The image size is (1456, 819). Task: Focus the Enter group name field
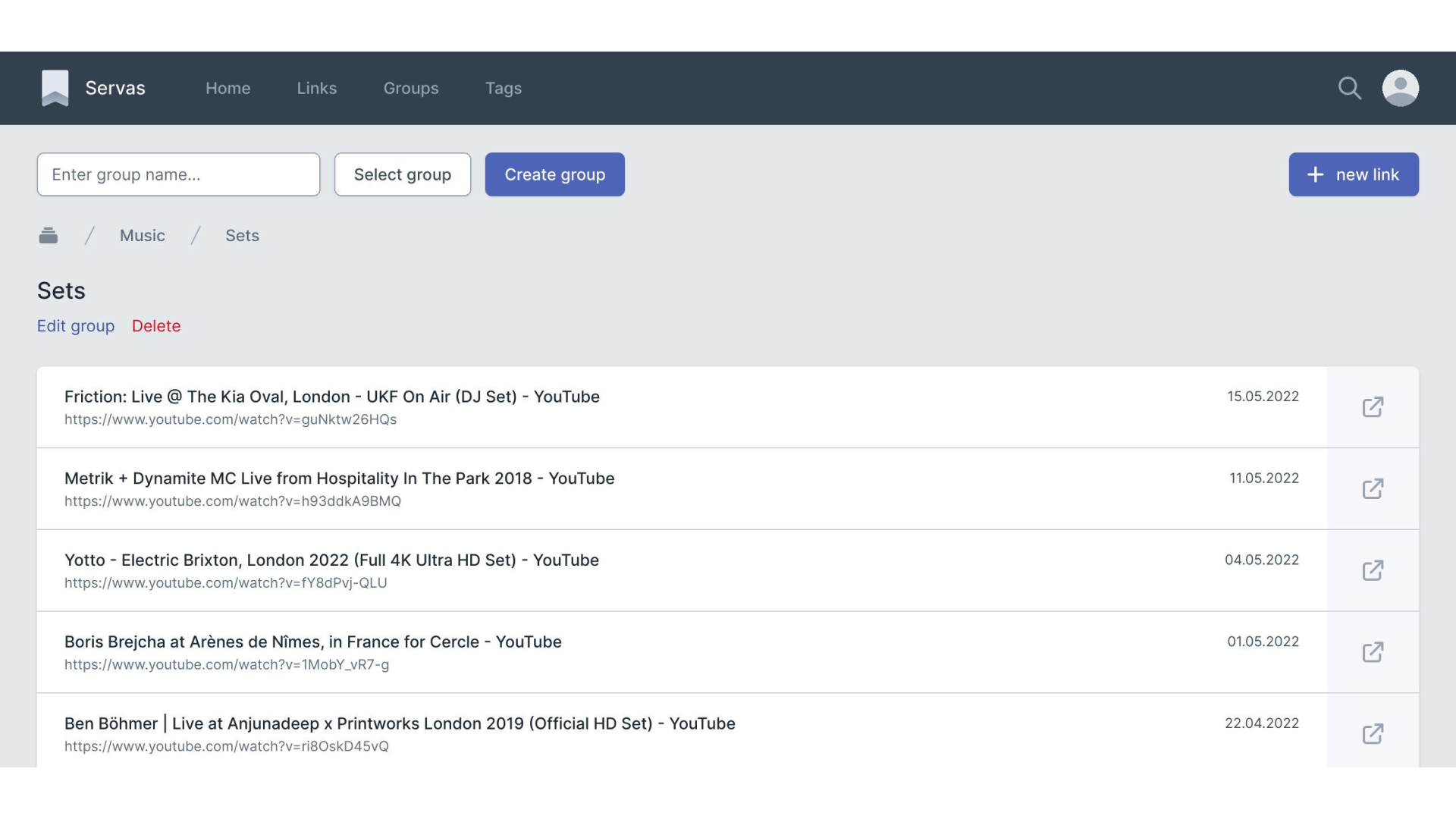[x=178, y=174]
